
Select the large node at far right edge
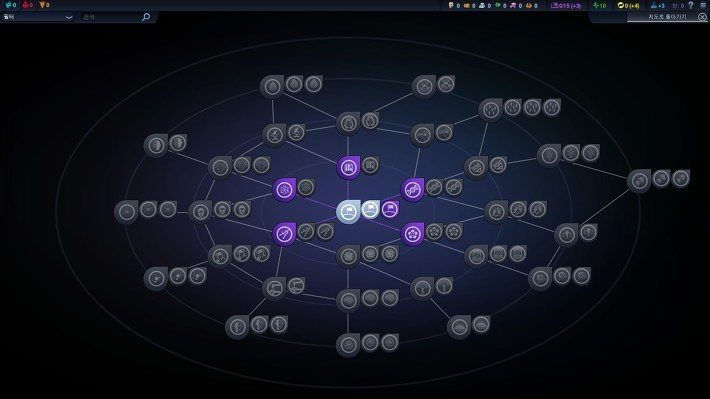pyautogui.click(x=639, y=181)
